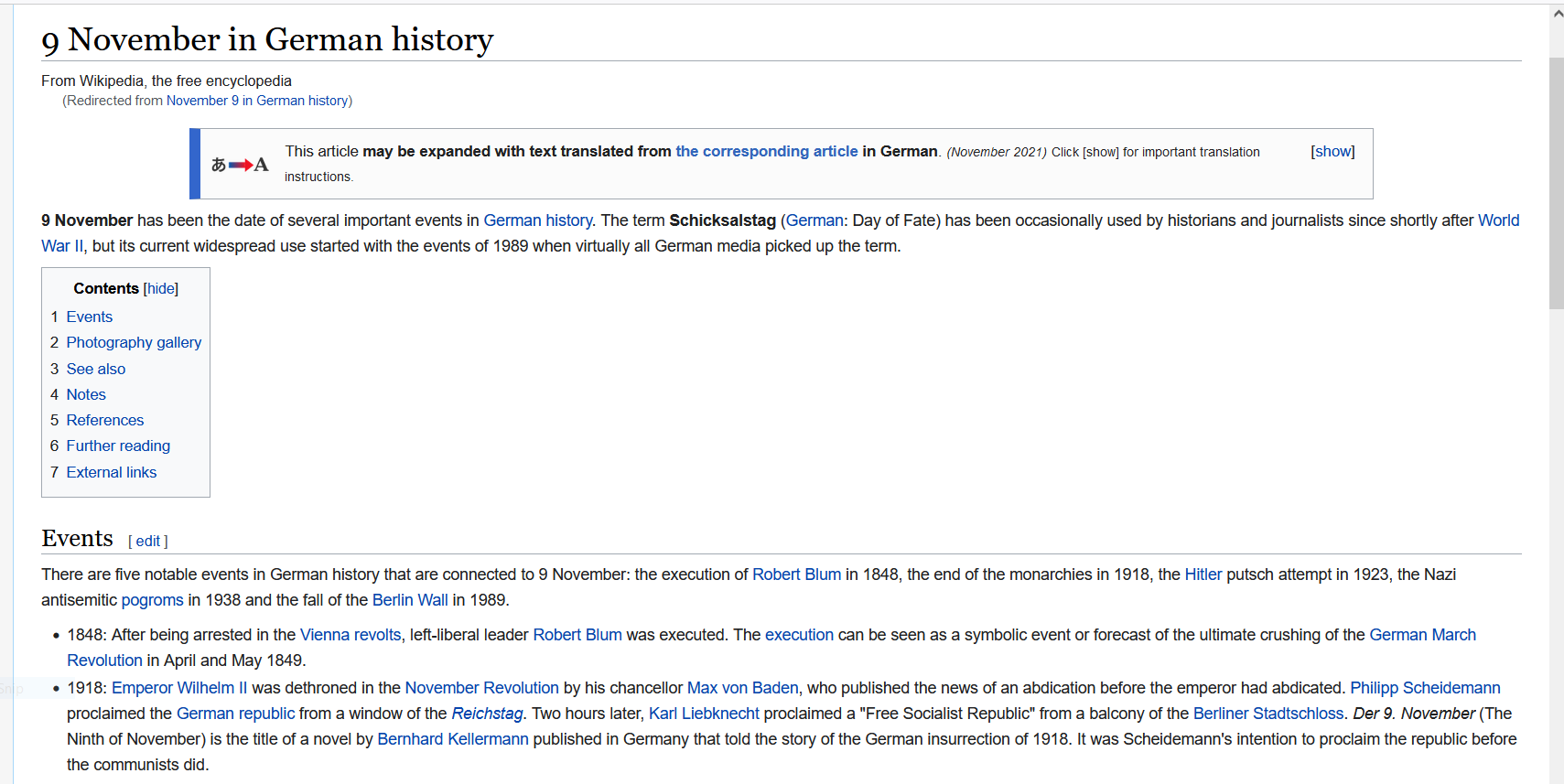Open the World War II link
1564x784 pixels.
[1498, 220]
